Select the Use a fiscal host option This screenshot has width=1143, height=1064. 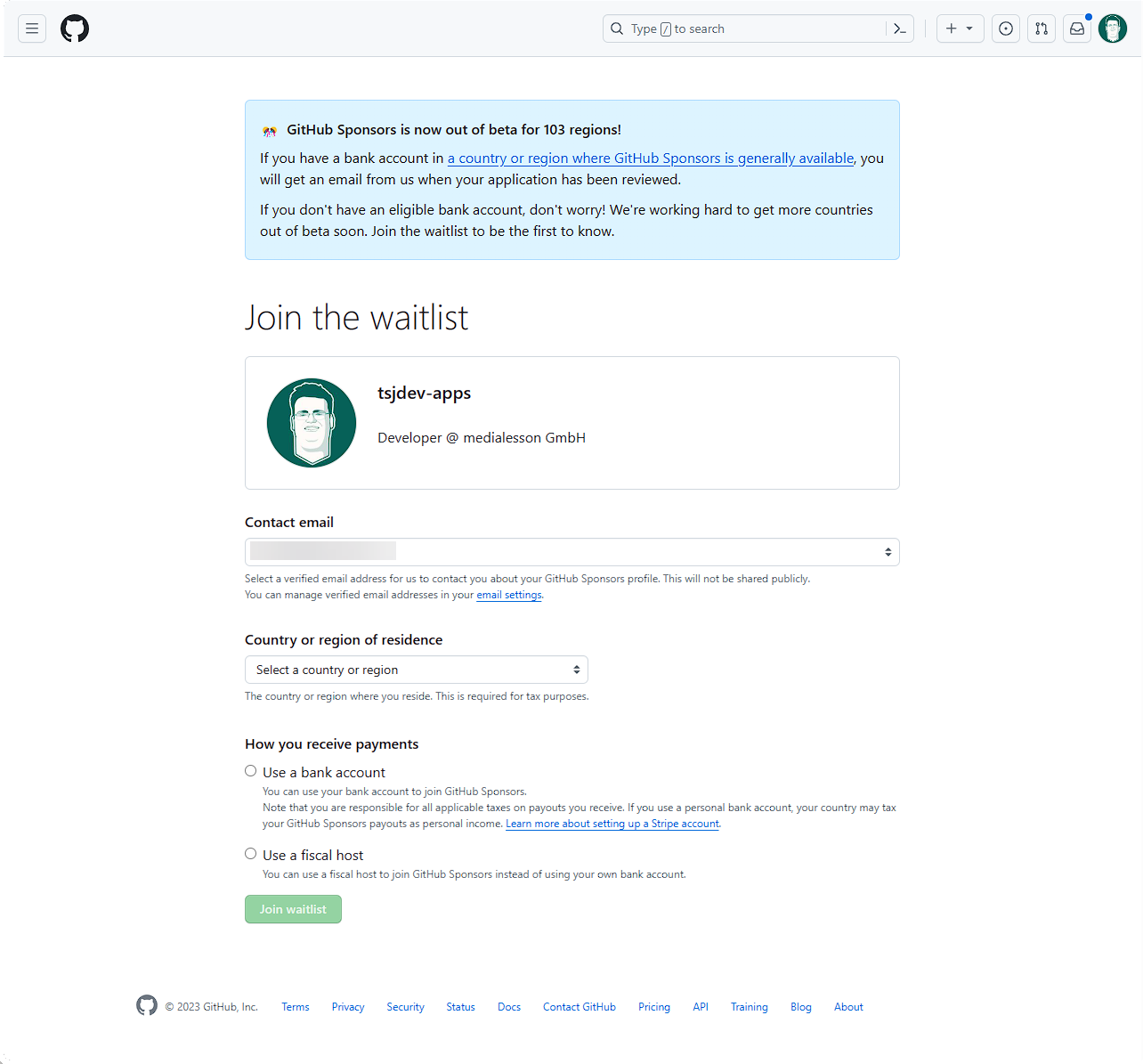click(x=251, y=854)
